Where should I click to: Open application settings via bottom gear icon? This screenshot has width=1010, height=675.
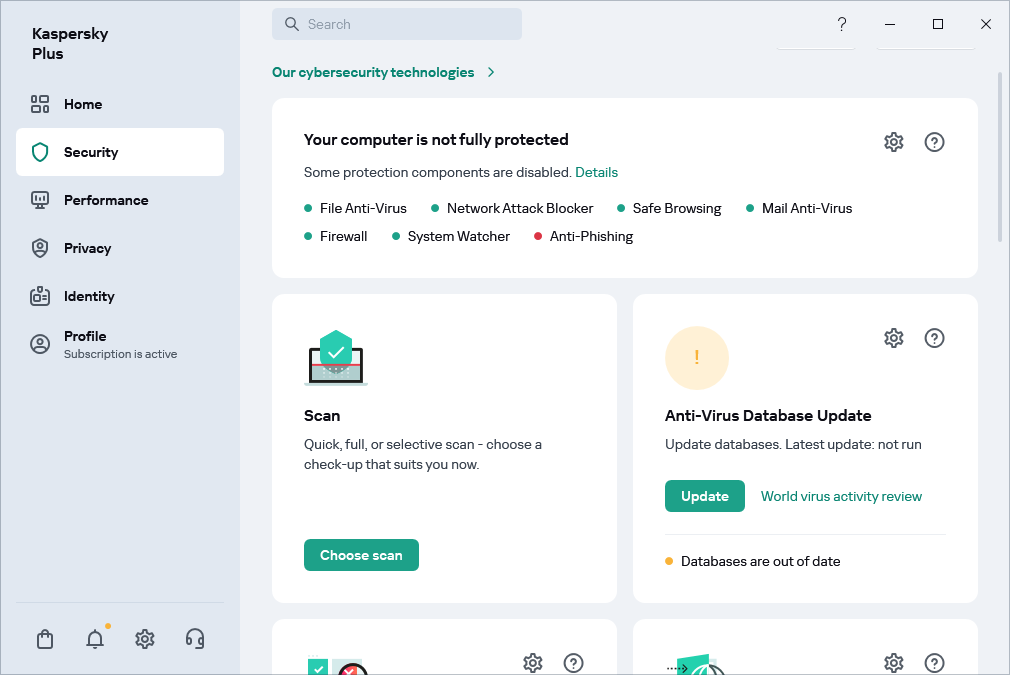tap(144, 638)
